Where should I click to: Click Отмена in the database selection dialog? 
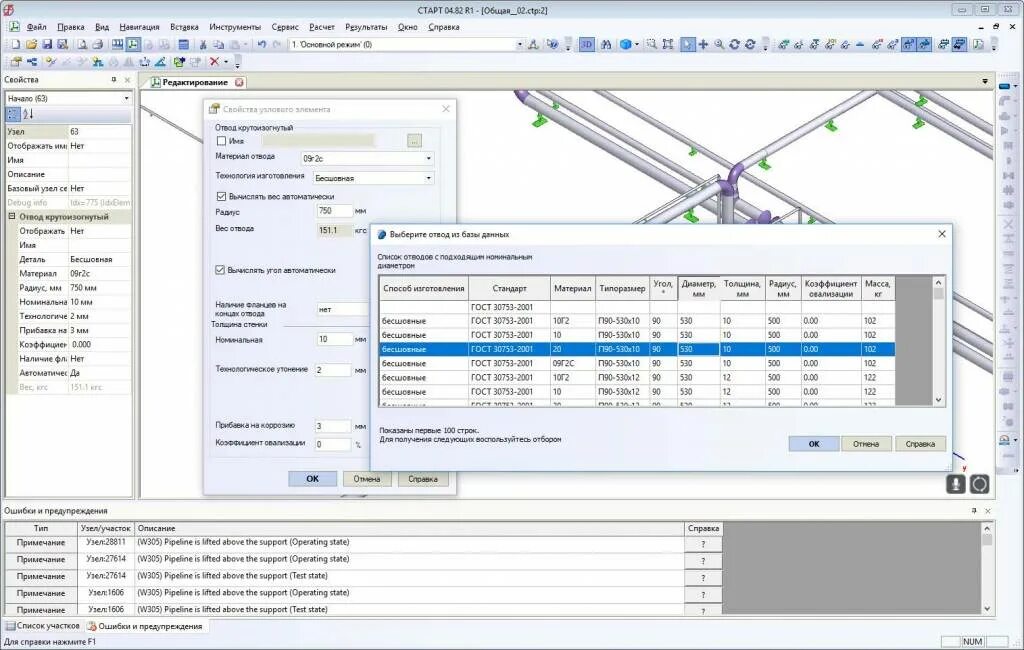(x=866, y=444)
